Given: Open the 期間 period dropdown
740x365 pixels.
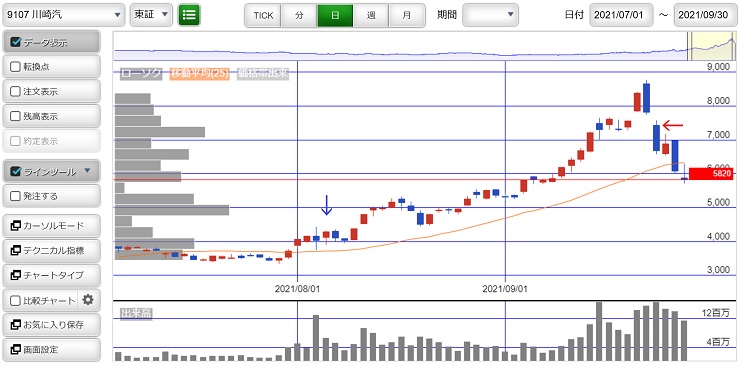Looking at the screenshot, I should pyautogui.click(x=490, y=15).
